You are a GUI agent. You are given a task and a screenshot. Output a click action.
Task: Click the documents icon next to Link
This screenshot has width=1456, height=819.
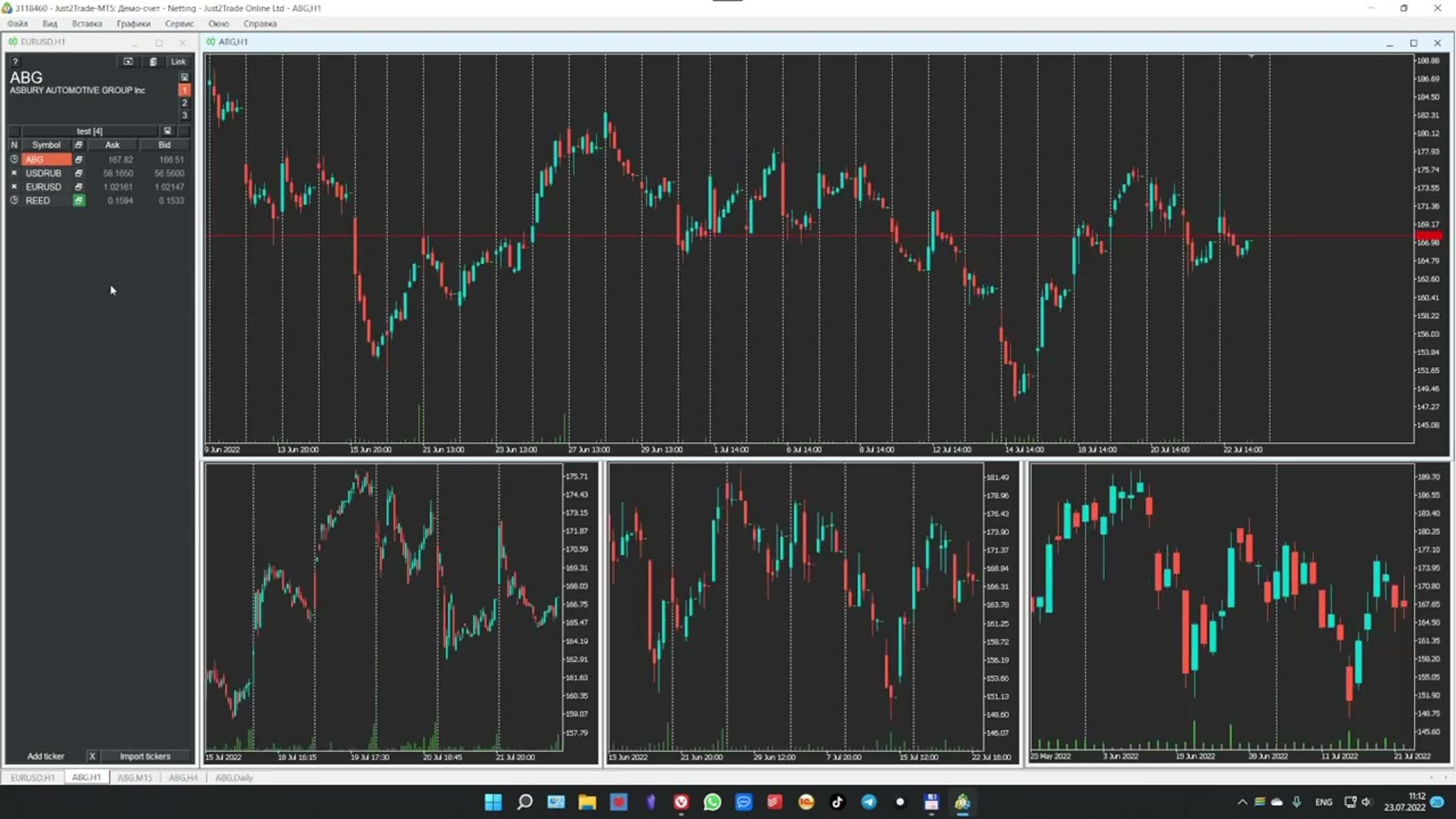pyautogui.click(x=153, y=61)
